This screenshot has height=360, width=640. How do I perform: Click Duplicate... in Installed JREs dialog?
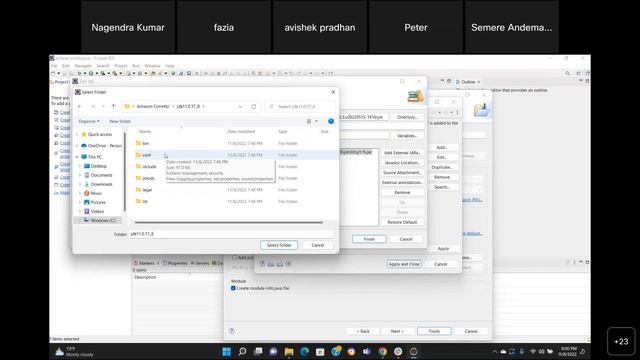[x=442, y=167]
